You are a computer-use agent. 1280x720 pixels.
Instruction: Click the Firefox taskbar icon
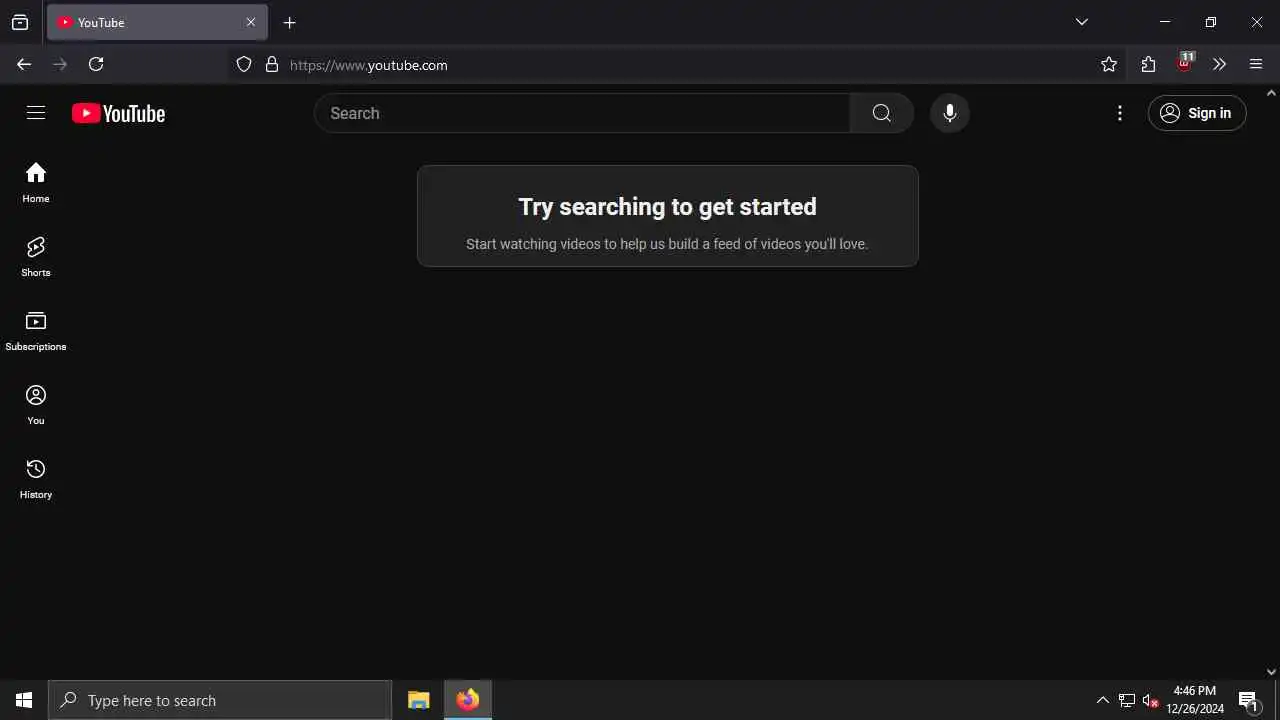(x=468, y=700)
